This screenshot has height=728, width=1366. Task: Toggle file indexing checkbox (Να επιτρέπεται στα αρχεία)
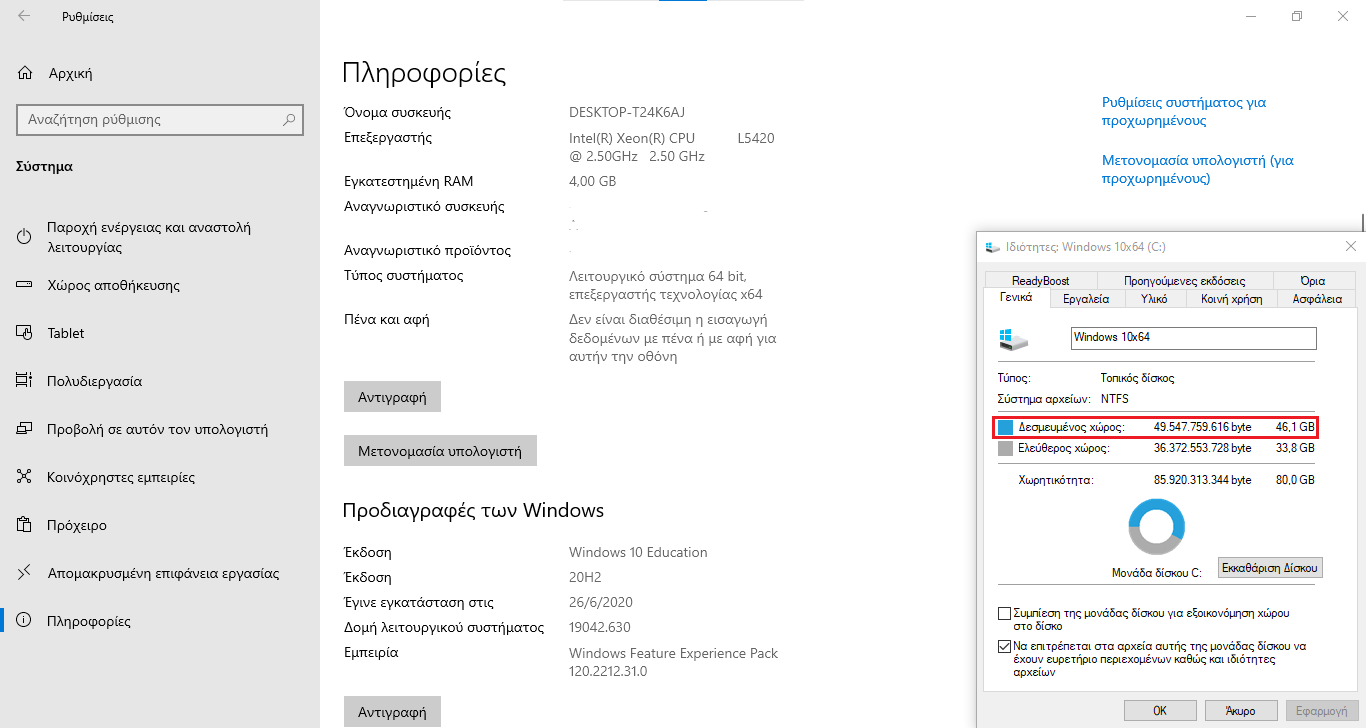tap(1005, 646)
